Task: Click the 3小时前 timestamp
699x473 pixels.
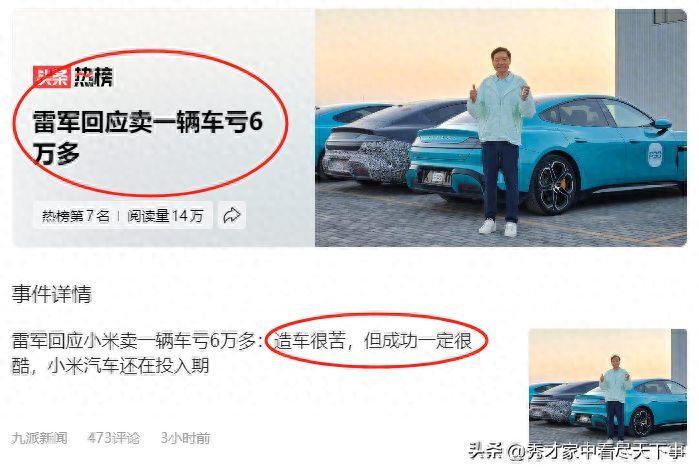Action: [185, 438]
